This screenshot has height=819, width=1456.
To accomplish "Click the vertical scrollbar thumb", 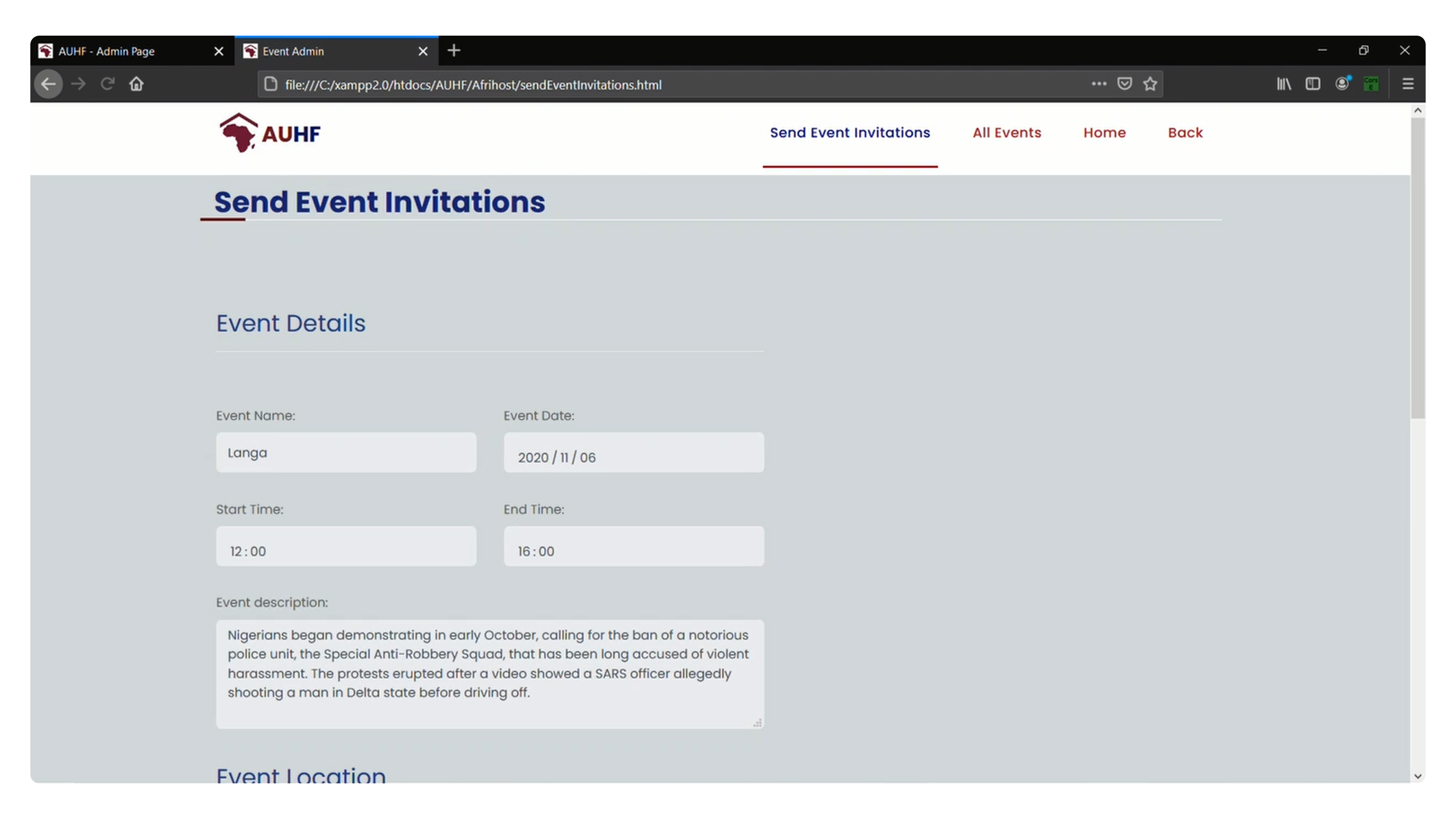I will 1417,268.
